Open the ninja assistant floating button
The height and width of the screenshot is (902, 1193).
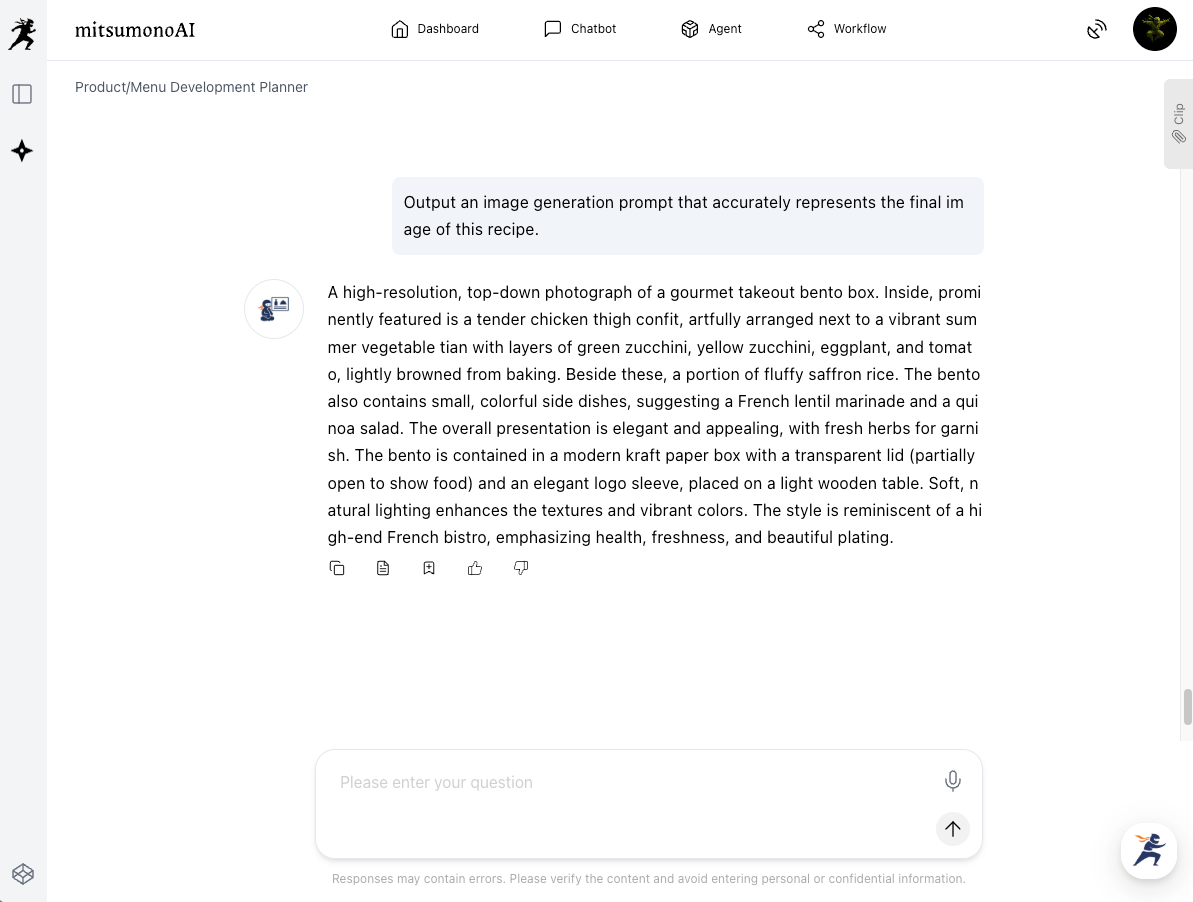(x=1148, y=850)
